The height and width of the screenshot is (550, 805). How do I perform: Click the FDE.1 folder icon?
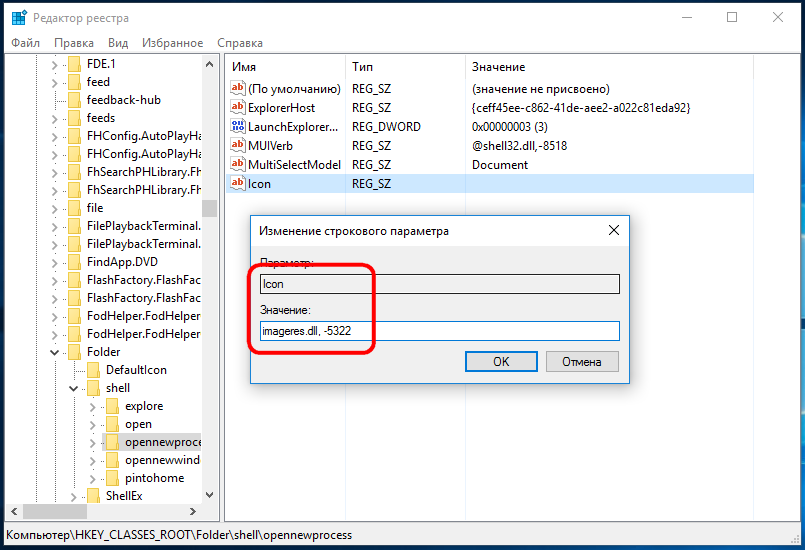click(74, 64)
